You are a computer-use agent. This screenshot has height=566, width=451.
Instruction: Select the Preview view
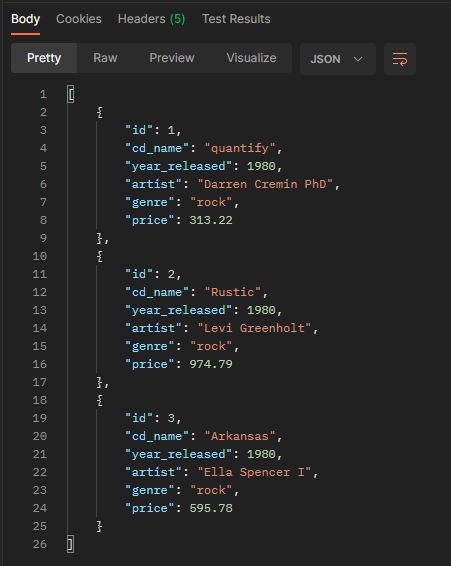[x=172, y=58]
